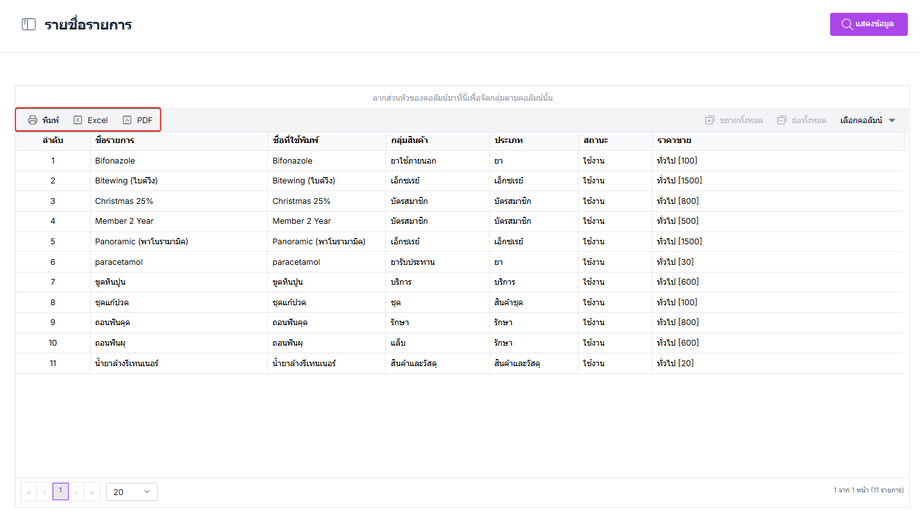920x513 pixels.
Task: Select the Panoramic (พาโนรามามิค) row
Action: tap(141, 241)
